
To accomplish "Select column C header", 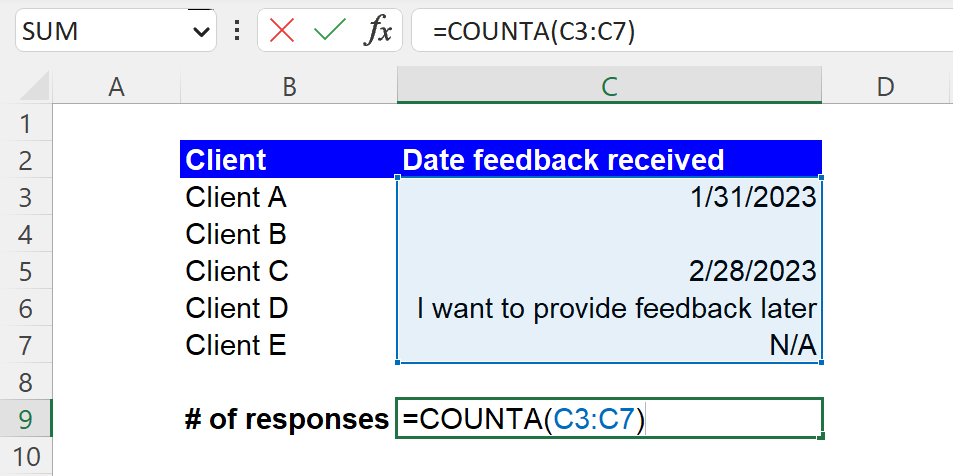I will (x=610, y=87).
